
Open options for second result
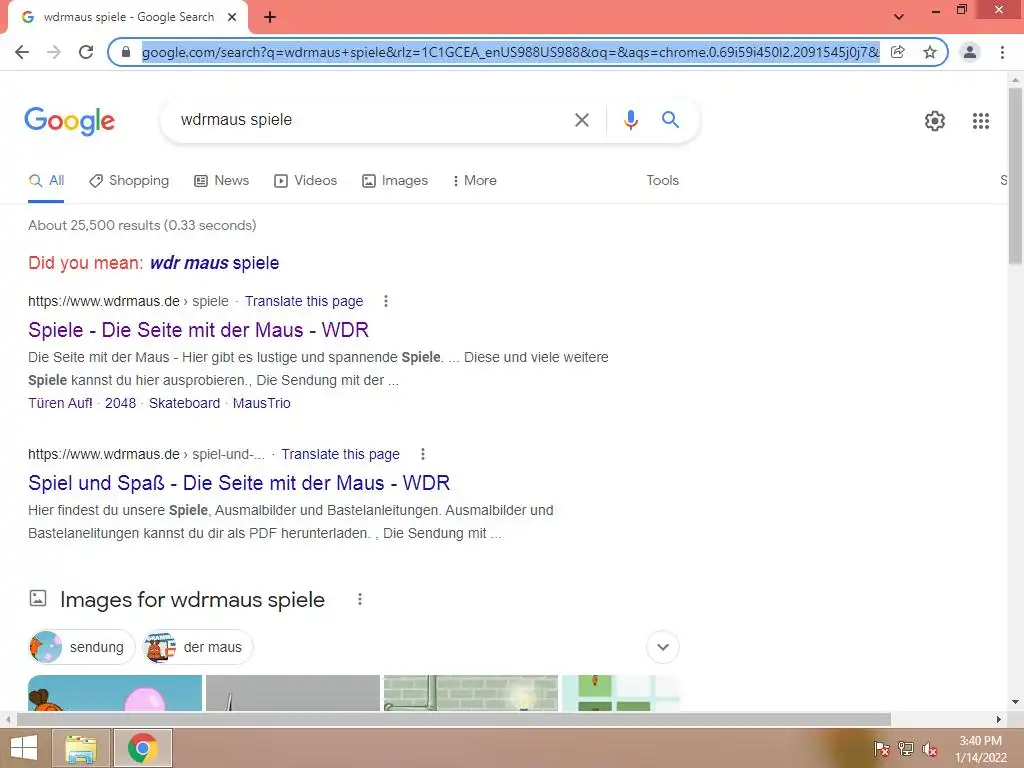coord(423,454)
